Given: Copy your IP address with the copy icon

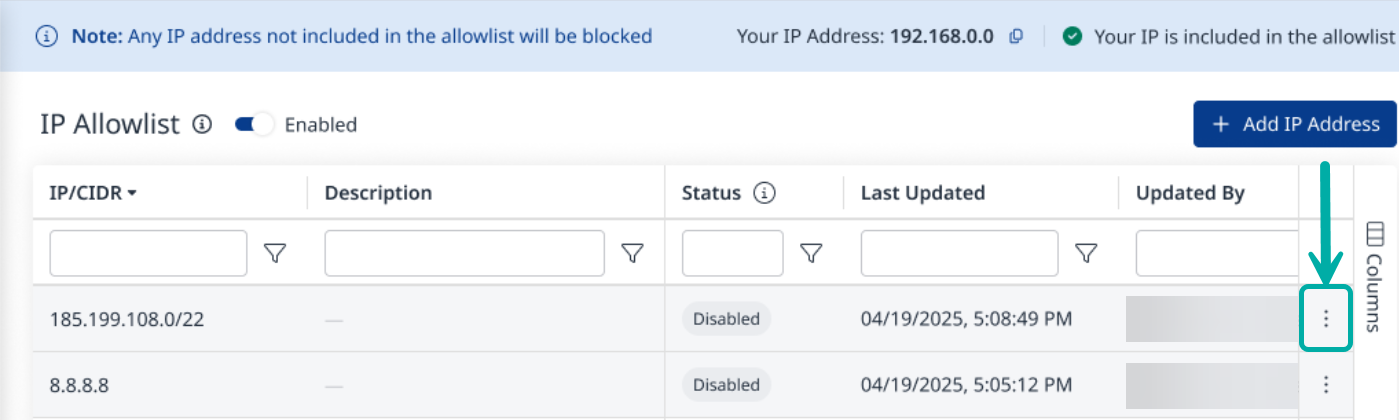Looking at the screenshot, I should click(x=1016, y=37).
